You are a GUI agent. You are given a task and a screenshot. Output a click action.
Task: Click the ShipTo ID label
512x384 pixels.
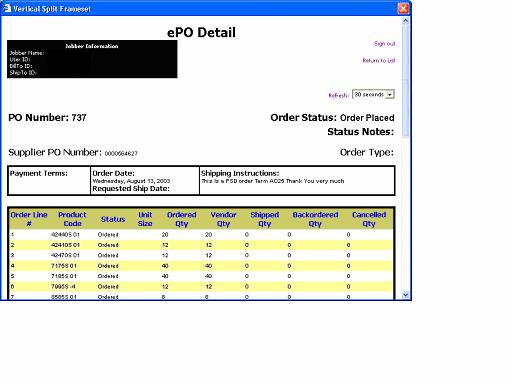pos(23,73)
